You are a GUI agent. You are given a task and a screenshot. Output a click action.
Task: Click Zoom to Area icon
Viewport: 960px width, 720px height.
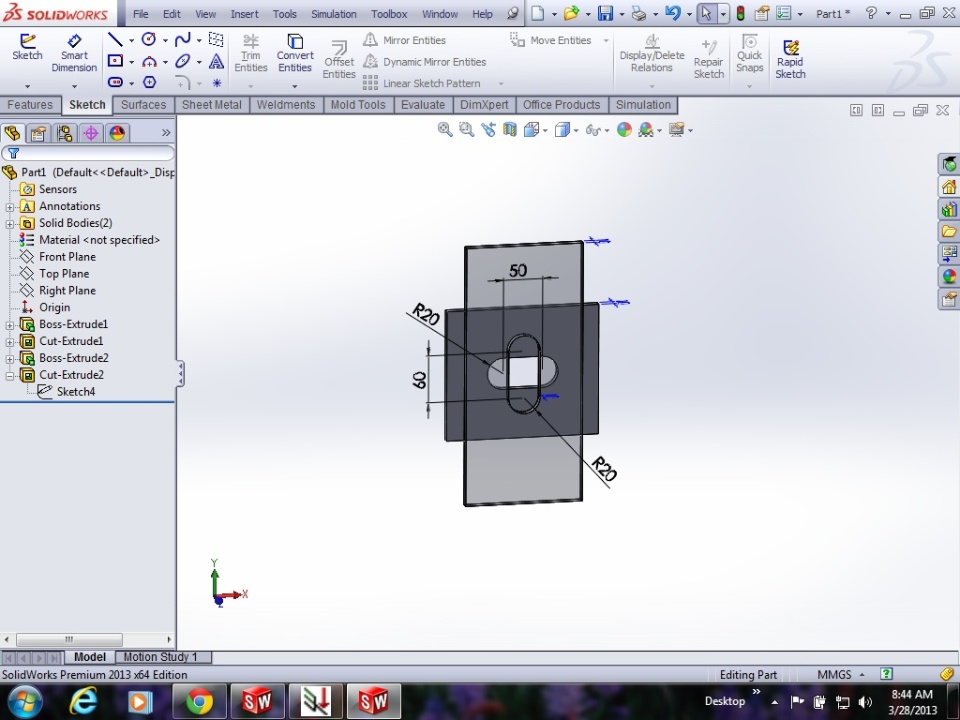pyautogui.click(x=467, y=129)
